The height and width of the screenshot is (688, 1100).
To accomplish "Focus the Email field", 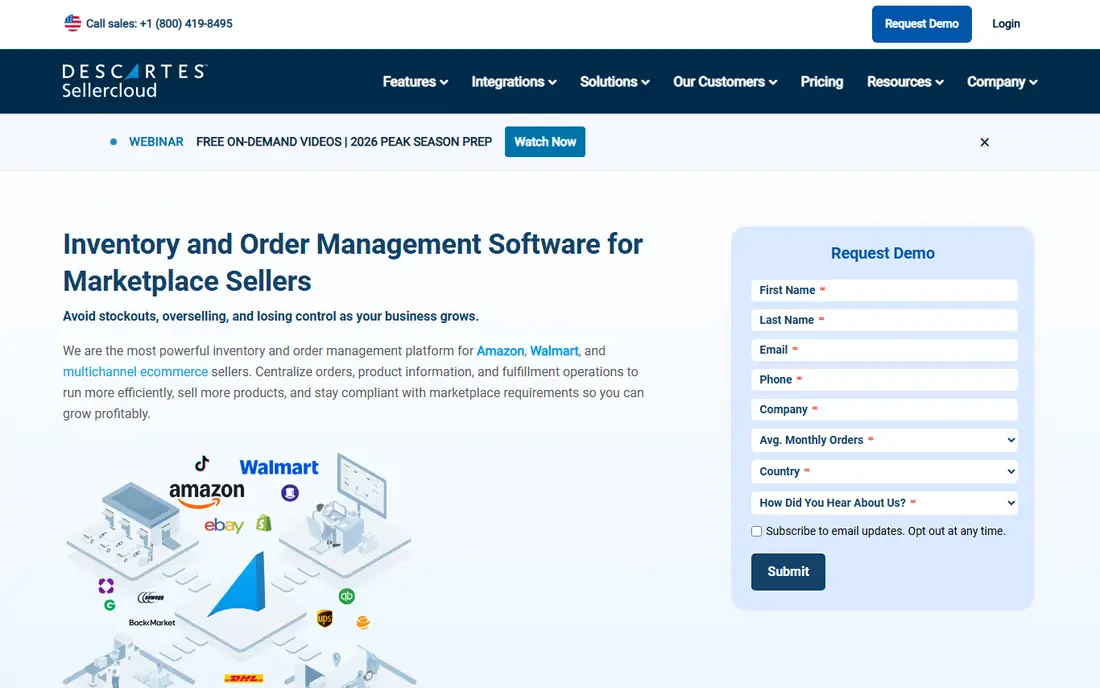I will (x=884, y=350).
